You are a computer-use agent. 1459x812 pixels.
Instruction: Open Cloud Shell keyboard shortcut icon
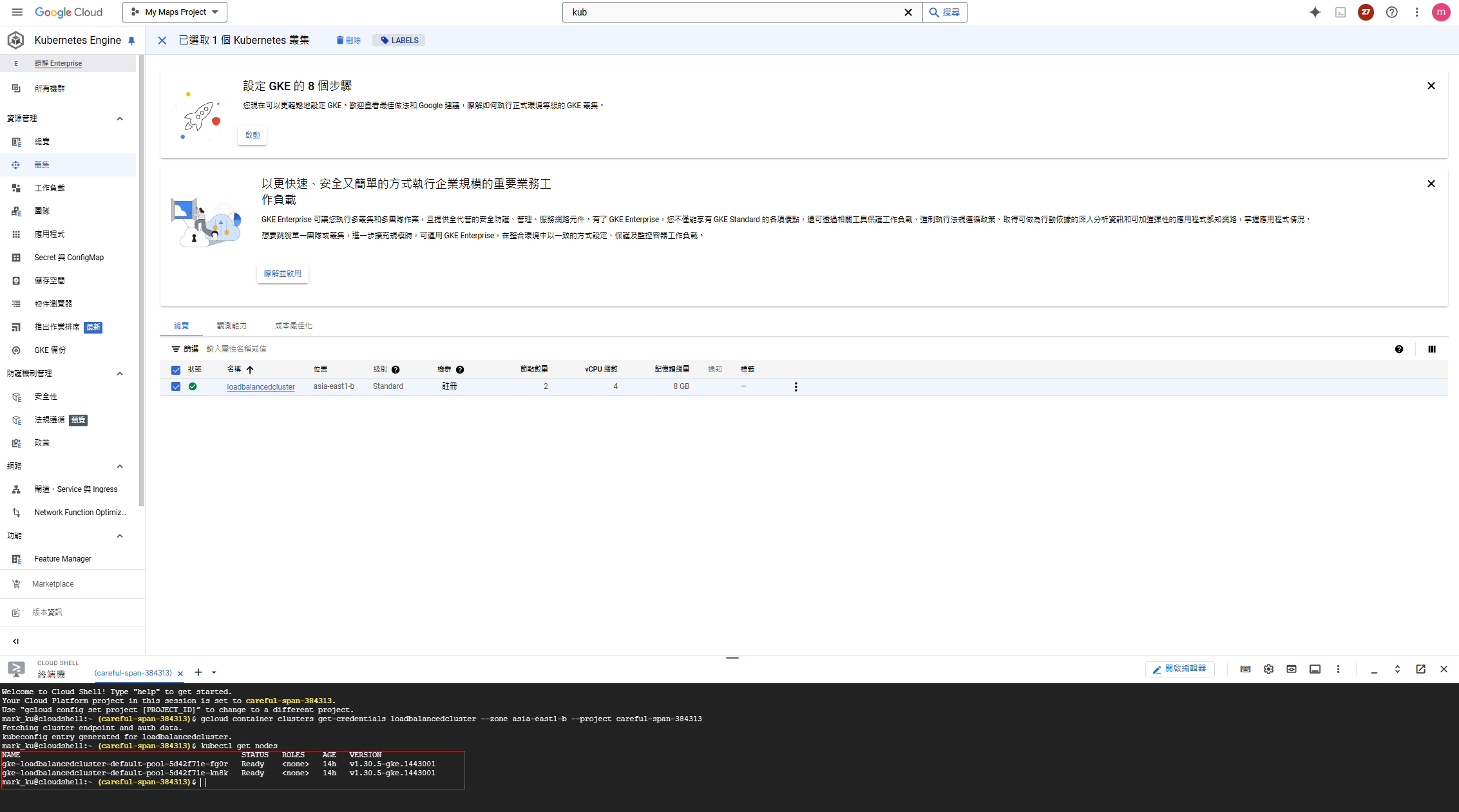[x=1245, y=669]
